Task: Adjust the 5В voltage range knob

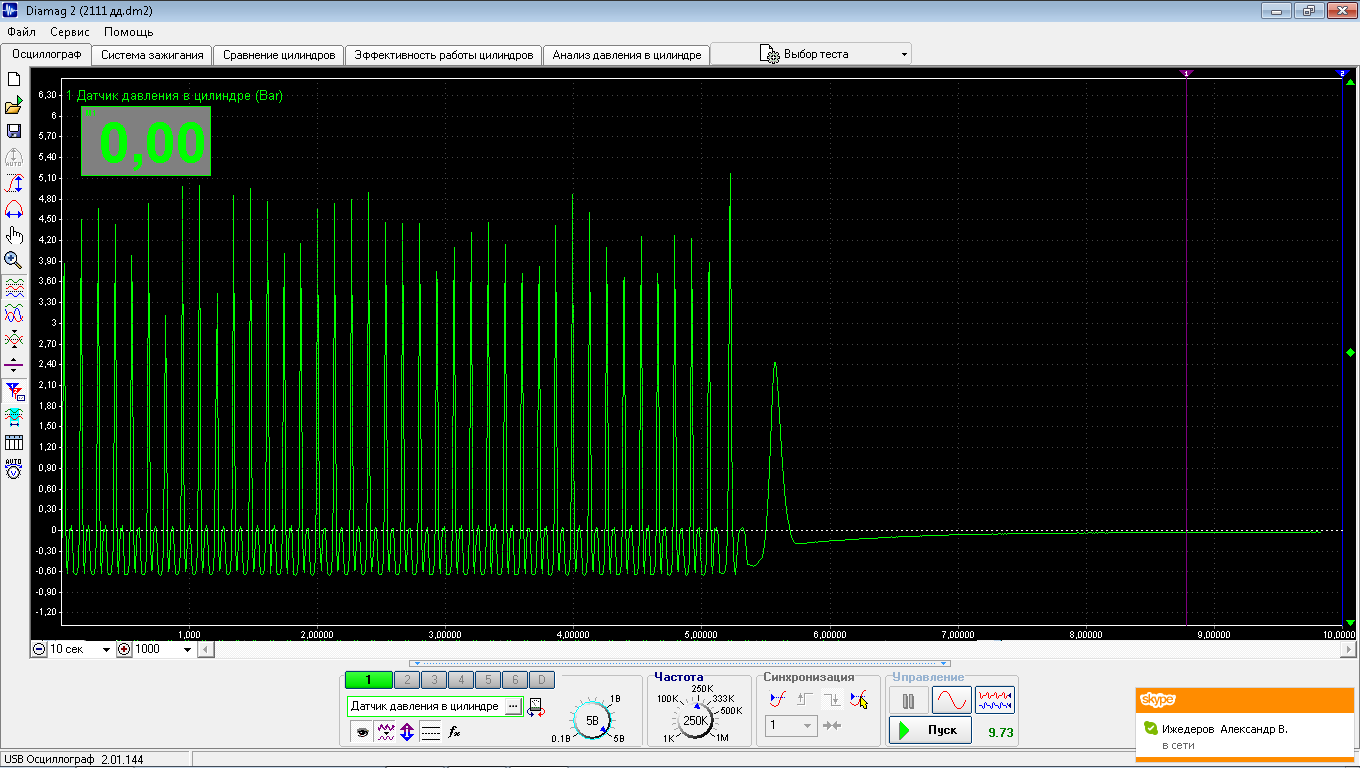Action: [592, 720]
